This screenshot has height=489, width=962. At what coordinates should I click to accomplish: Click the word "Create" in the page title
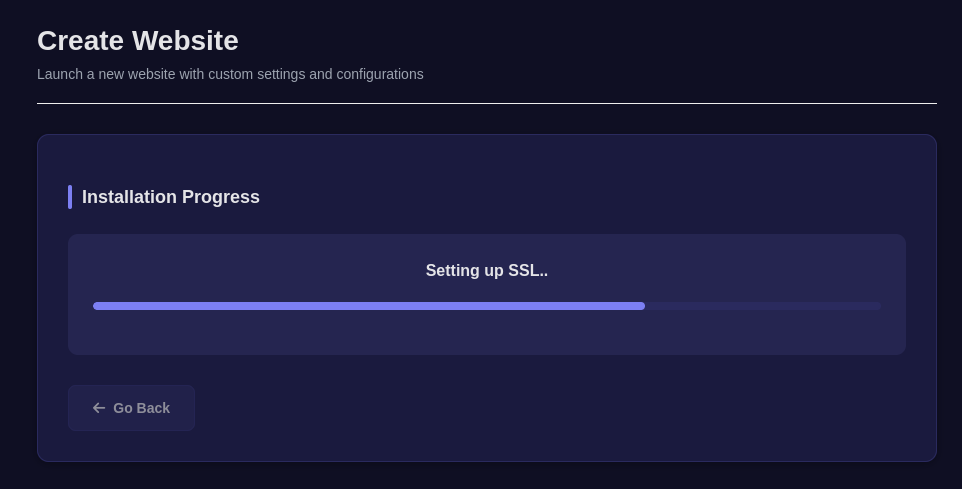coord(81,41)
